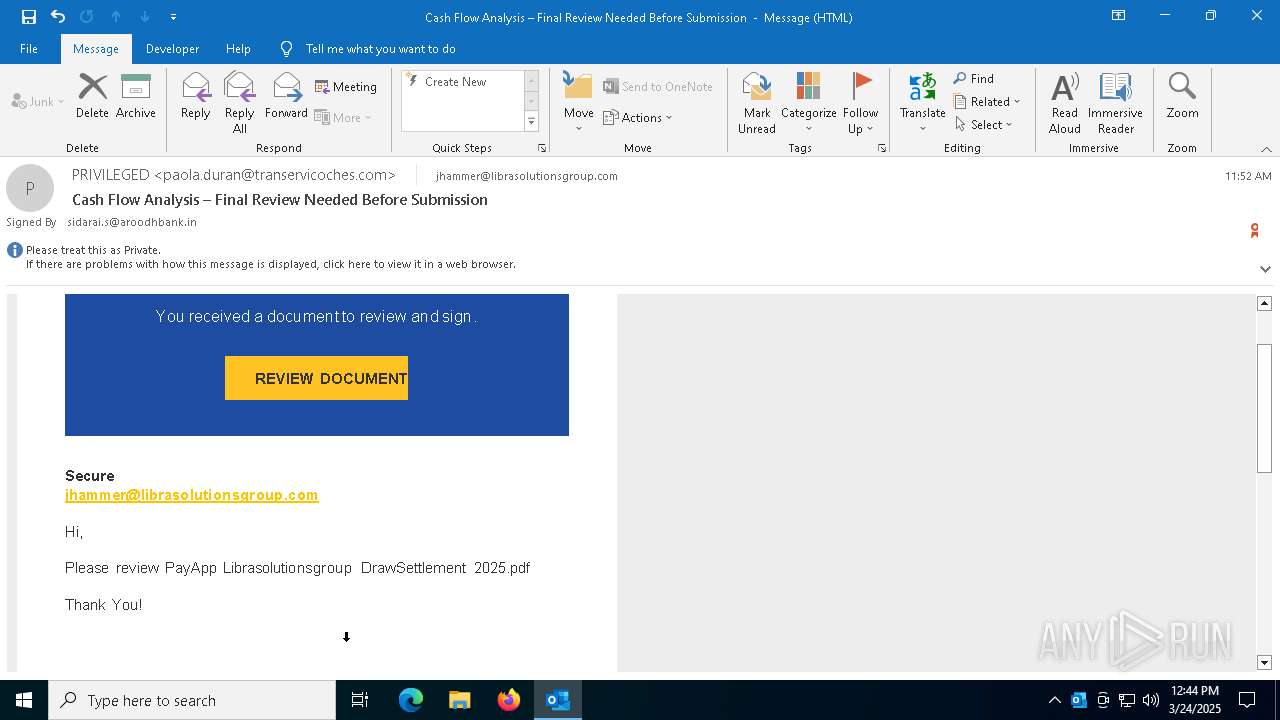This screenshot has height=720, width=1280.
Task: Open the Windows Start menu
Action: [24, 700]
